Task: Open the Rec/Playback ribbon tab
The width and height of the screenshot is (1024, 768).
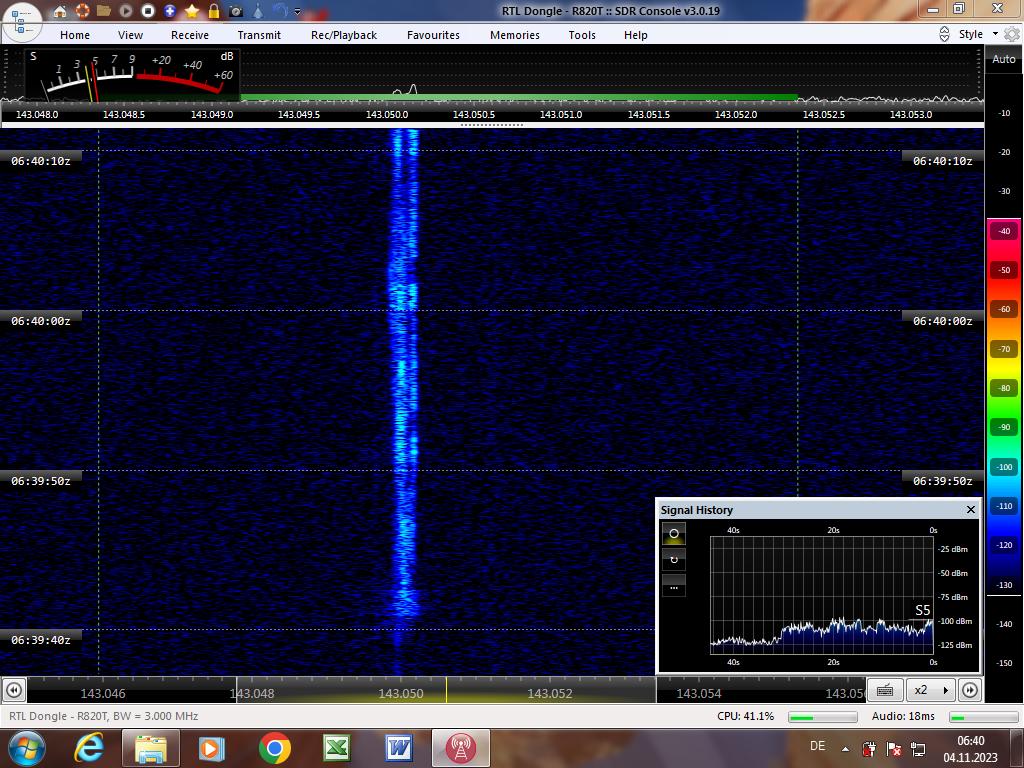Action: tap(344, 35)
